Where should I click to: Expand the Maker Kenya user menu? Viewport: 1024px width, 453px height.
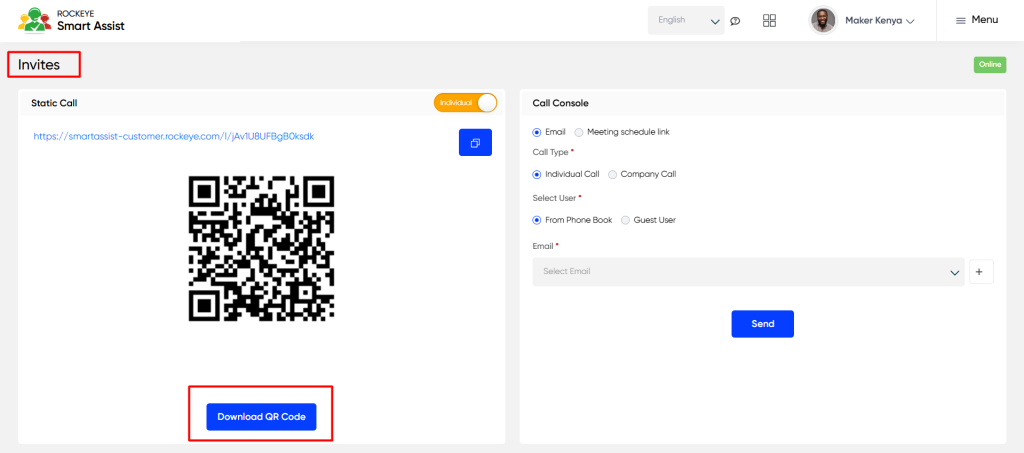click(880, 21)
